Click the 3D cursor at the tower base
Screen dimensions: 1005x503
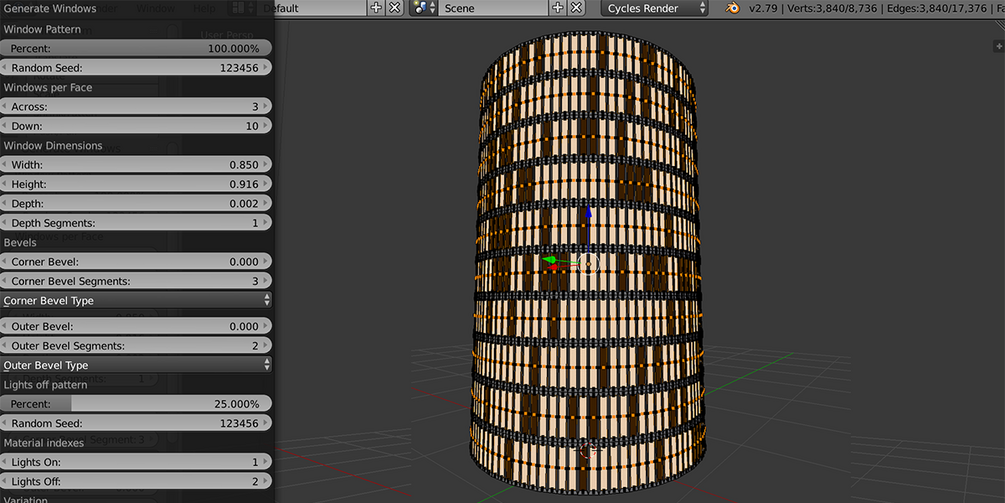click(588, 450)
